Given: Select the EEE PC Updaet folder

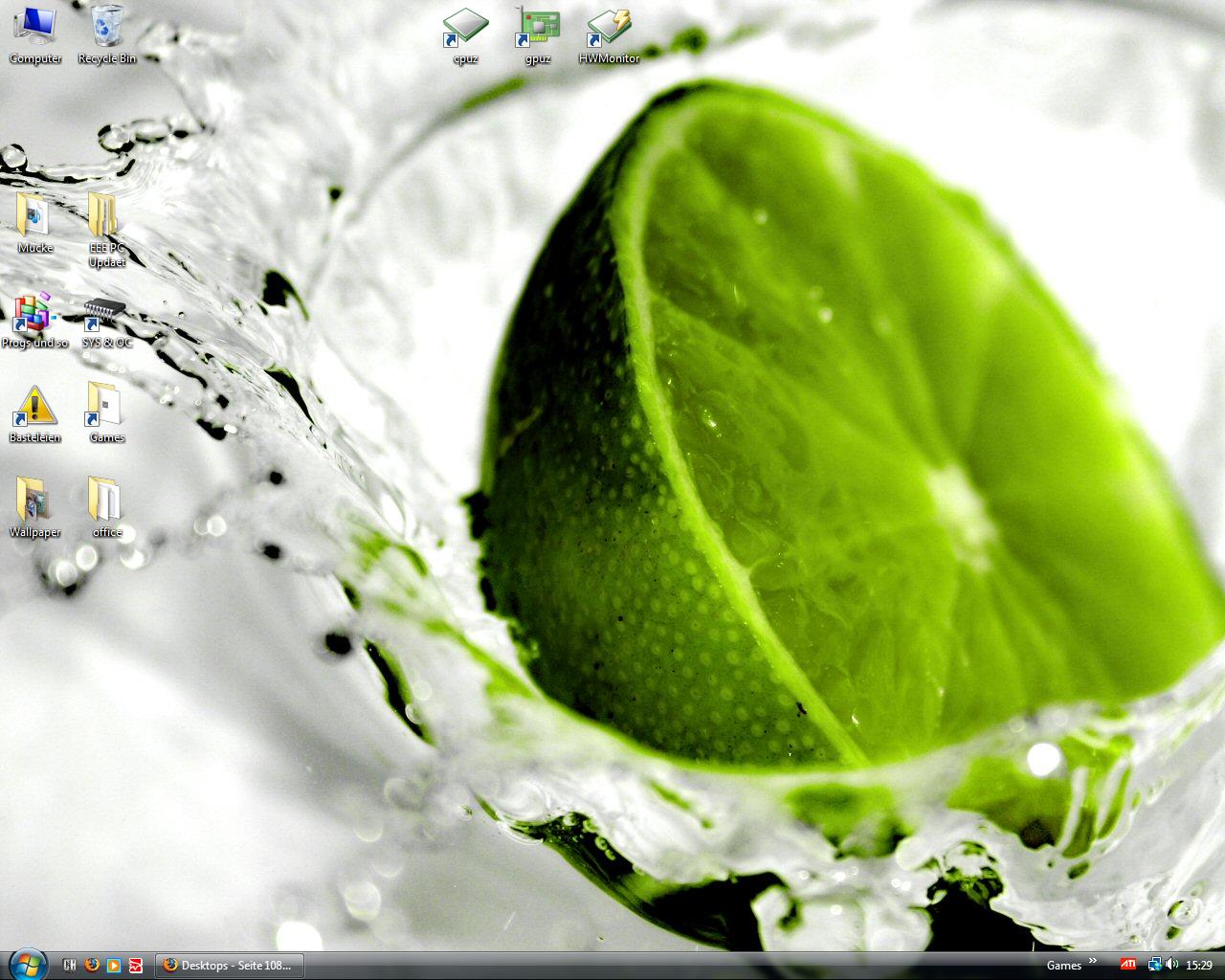Looking at the screenshot, I should (x=104, y=216).
